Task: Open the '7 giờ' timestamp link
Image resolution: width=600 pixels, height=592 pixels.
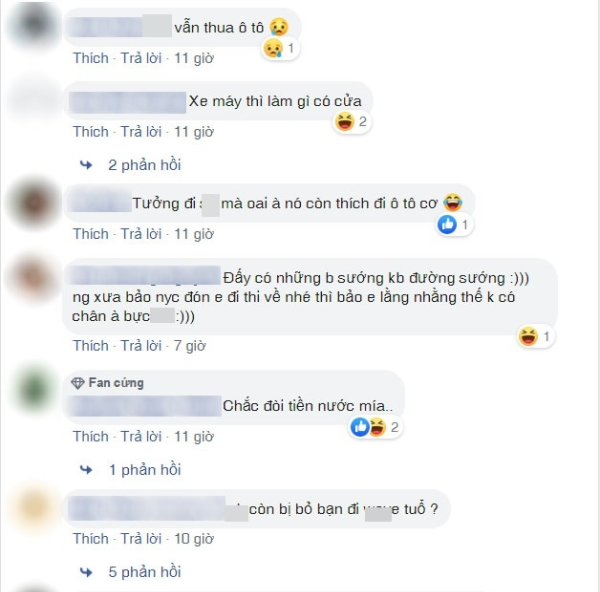Action: [190, 346]
